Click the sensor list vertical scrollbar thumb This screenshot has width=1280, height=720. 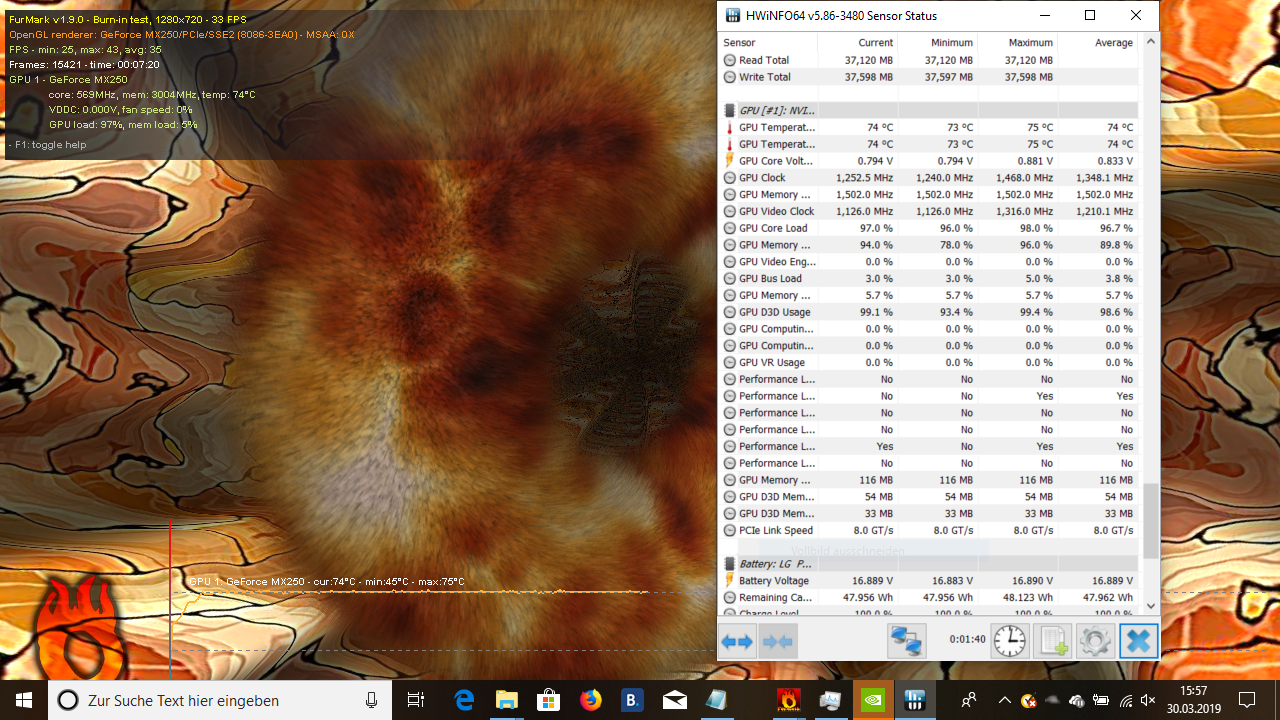(1150, 521)
